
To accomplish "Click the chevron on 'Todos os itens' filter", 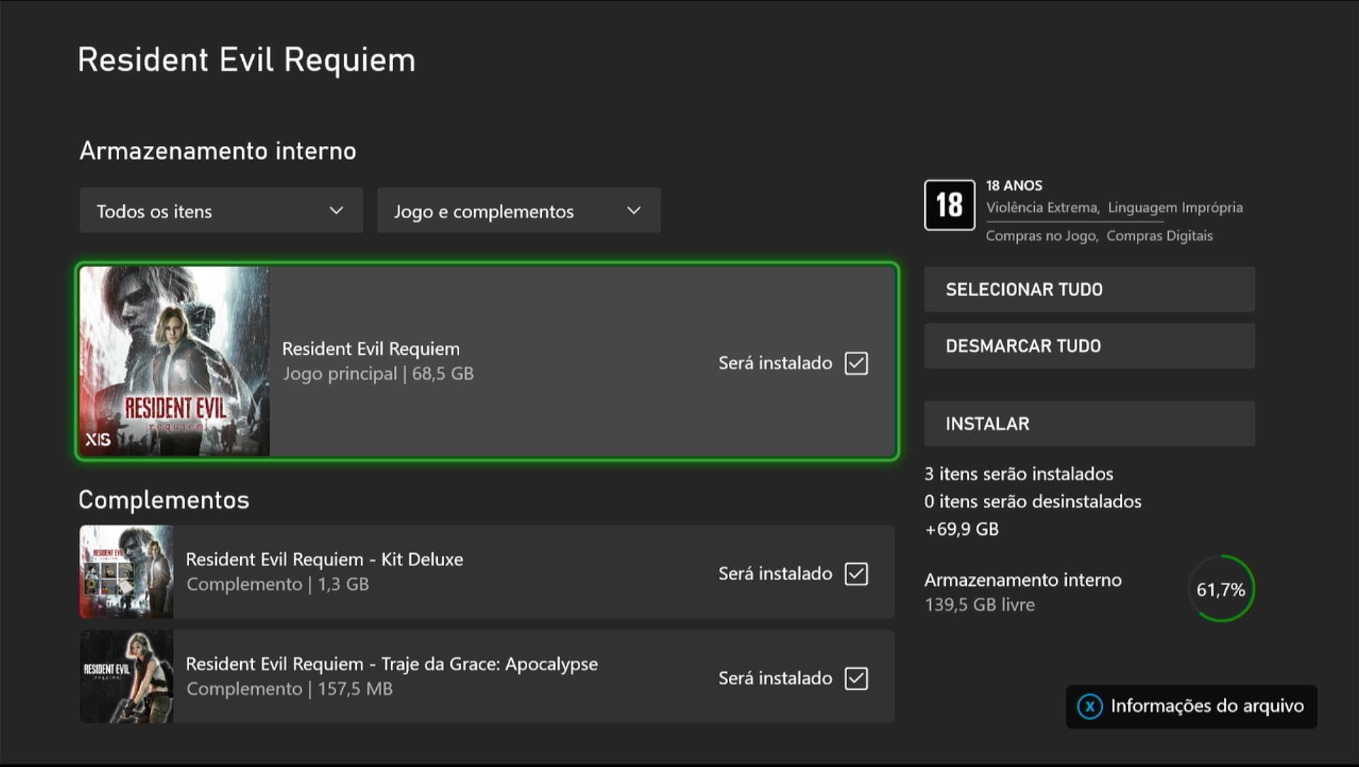I will tap(336, 211).
